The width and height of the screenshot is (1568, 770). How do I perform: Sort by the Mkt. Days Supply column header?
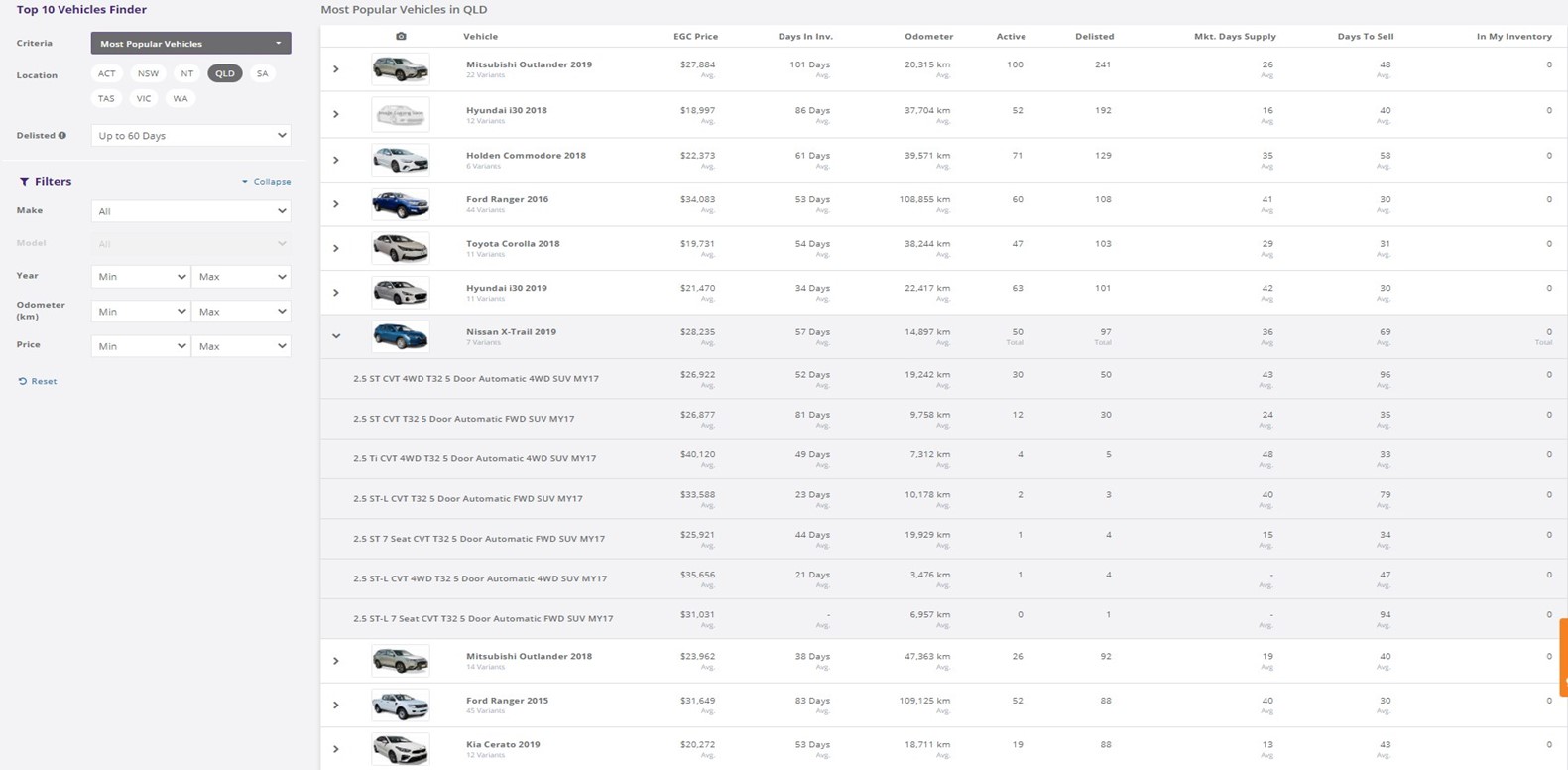[1235, 37]
